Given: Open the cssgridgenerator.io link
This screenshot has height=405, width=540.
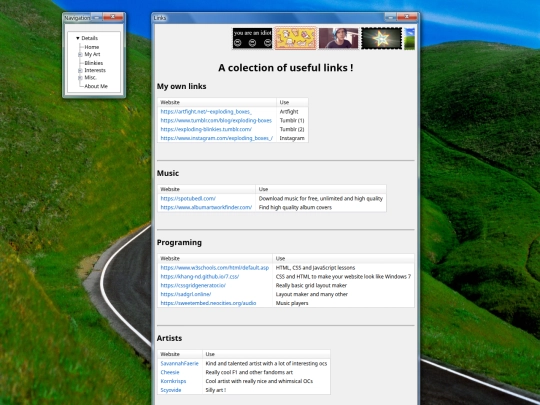Looking at the screenshot, I should [193, 285].
